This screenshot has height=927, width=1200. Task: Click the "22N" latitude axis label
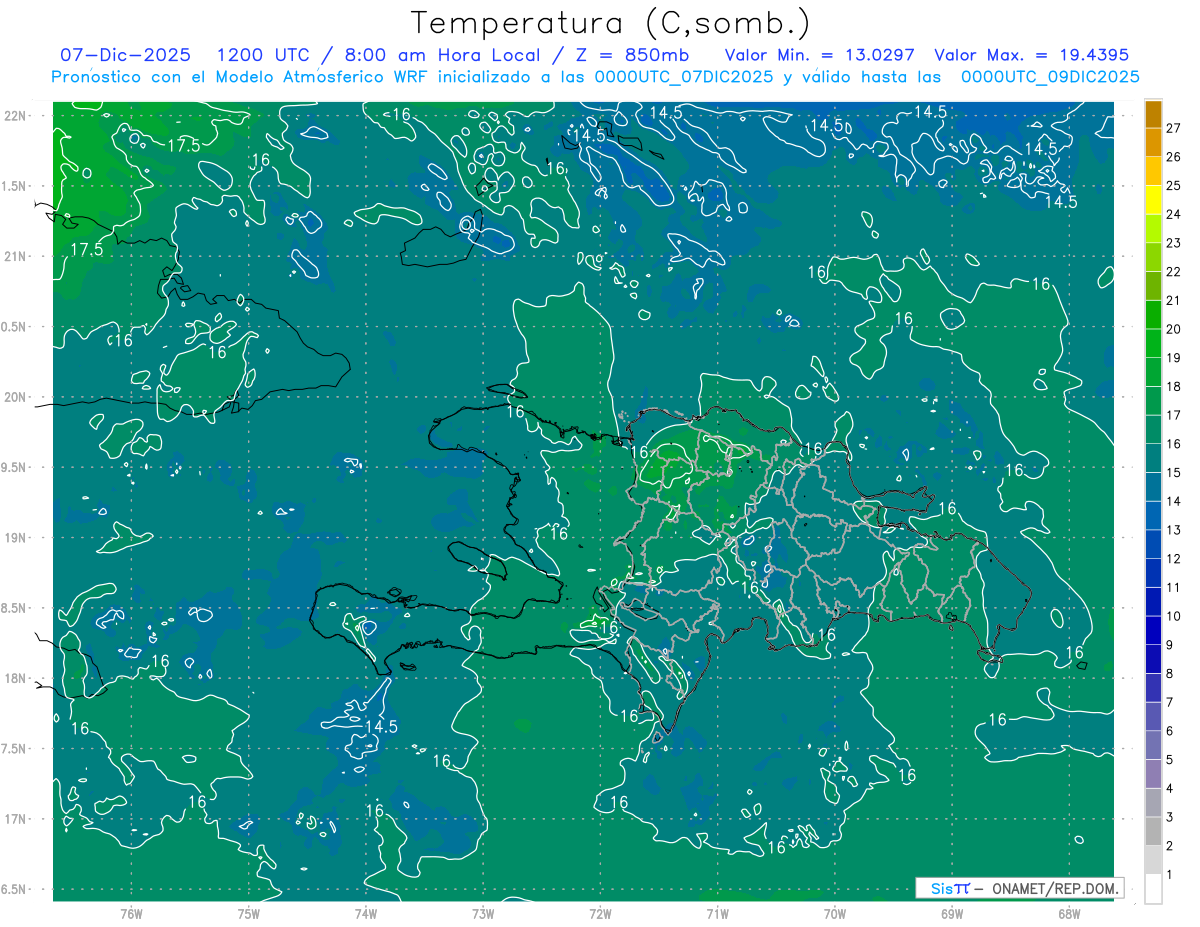point(16,116)
